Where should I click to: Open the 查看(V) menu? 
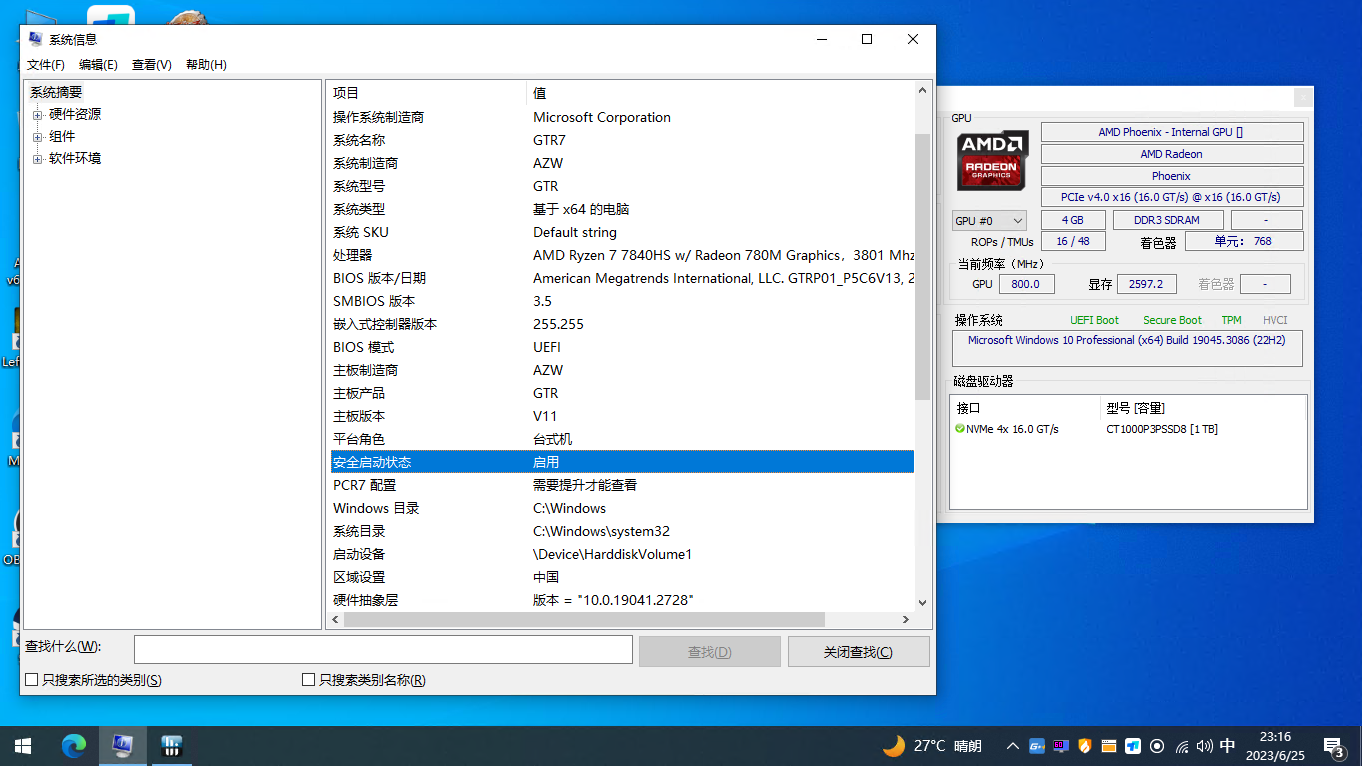tap(152, 65)
